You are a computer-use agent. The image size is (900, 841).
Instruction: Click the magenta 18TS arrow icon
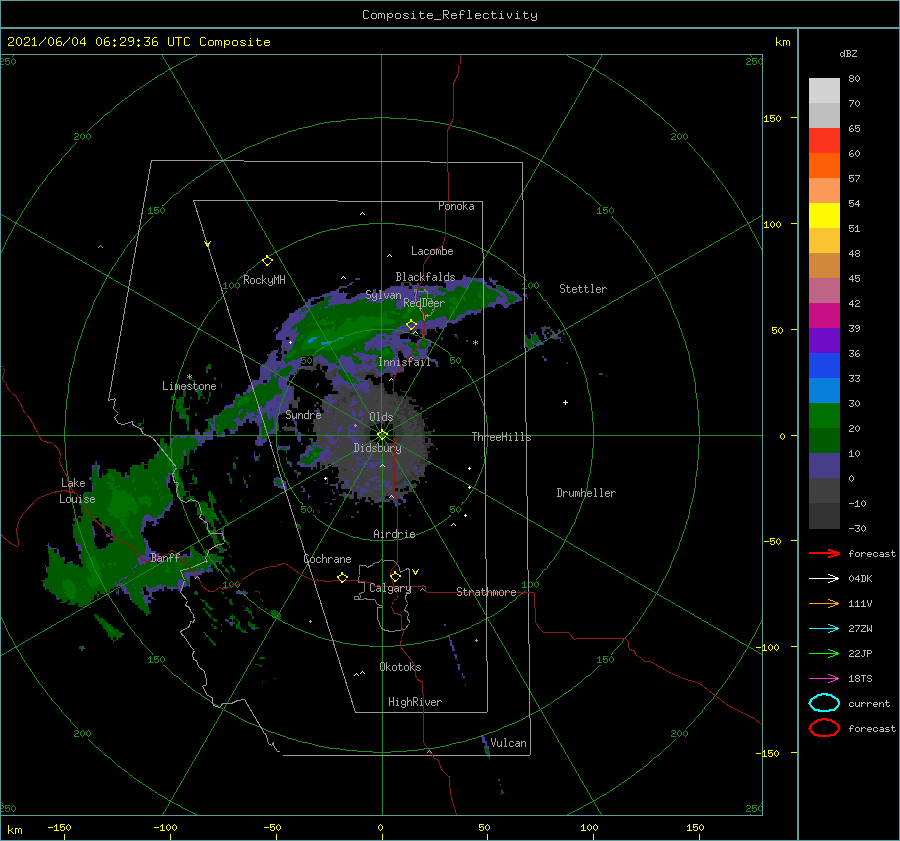point(824,679)
